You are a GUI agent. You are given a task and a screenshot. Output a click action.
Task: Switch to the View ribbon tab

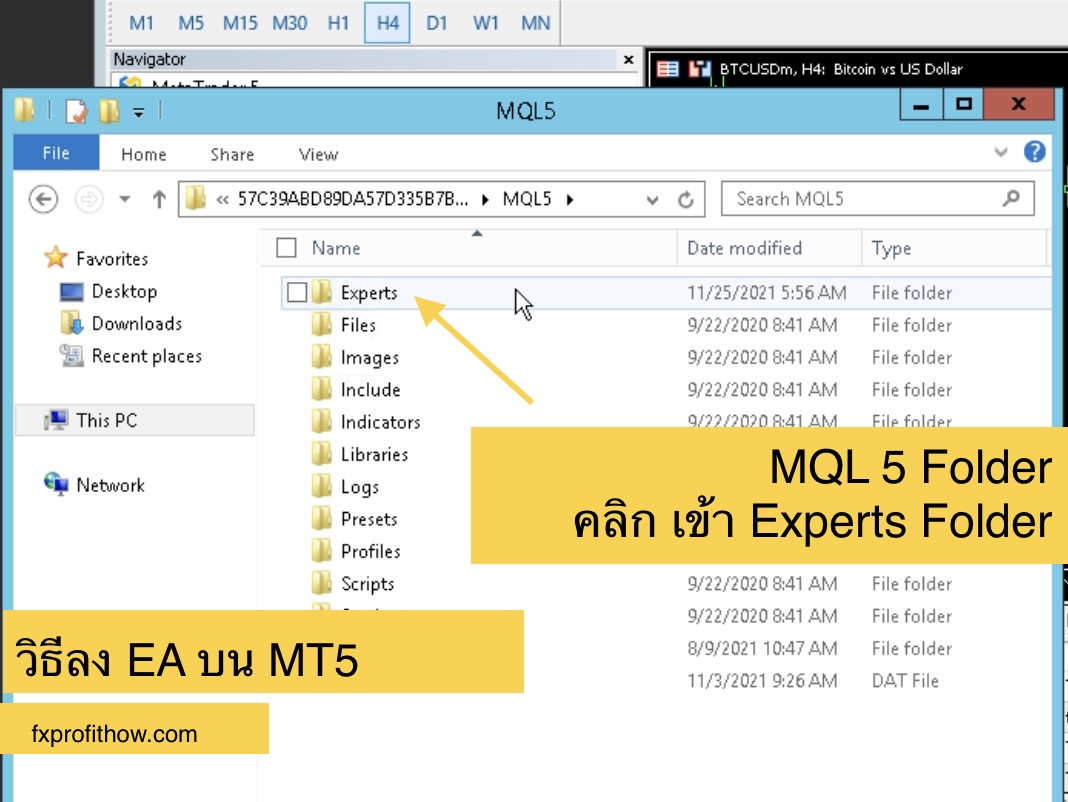(318, 155)
